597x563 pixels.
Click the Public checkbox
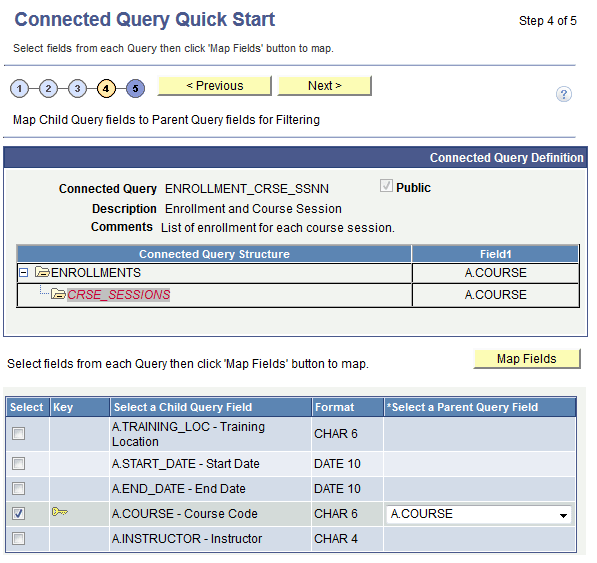[x=386, y=186]
